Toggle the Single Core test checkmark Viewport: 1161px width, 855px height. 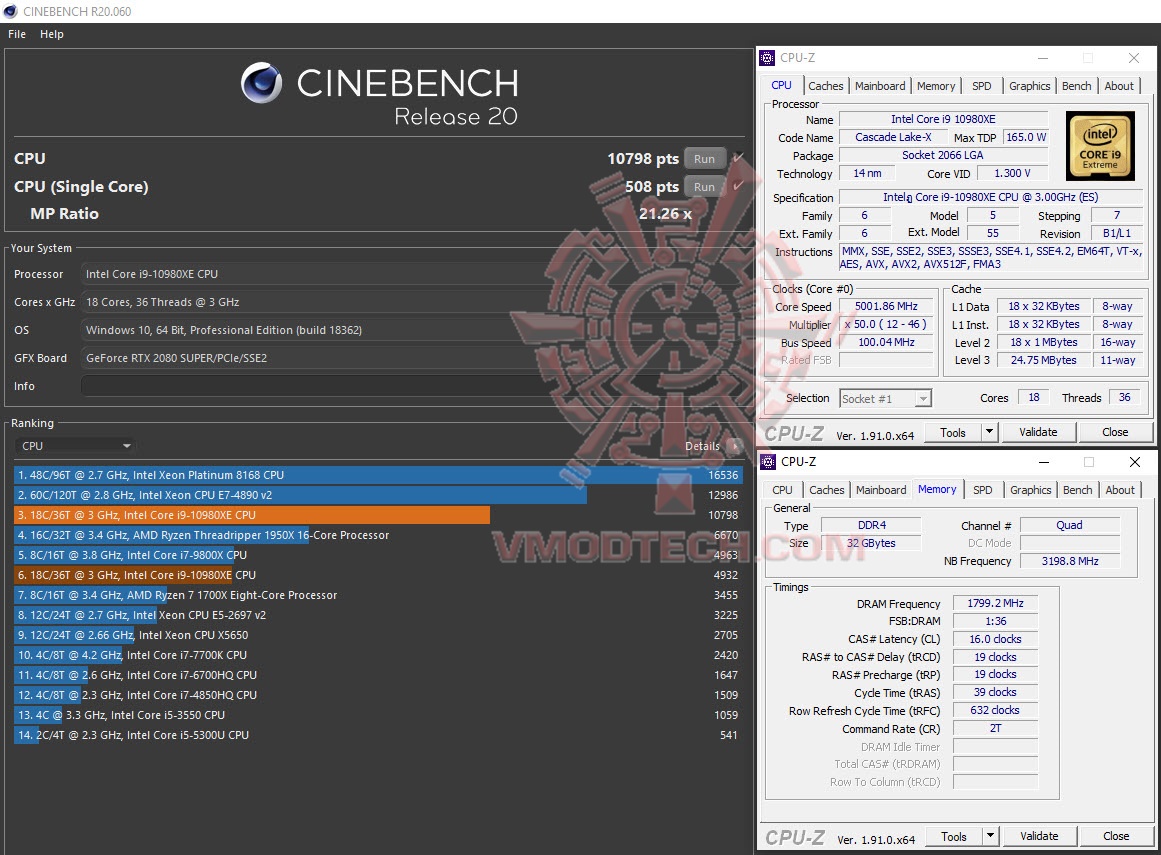[737, 186]
